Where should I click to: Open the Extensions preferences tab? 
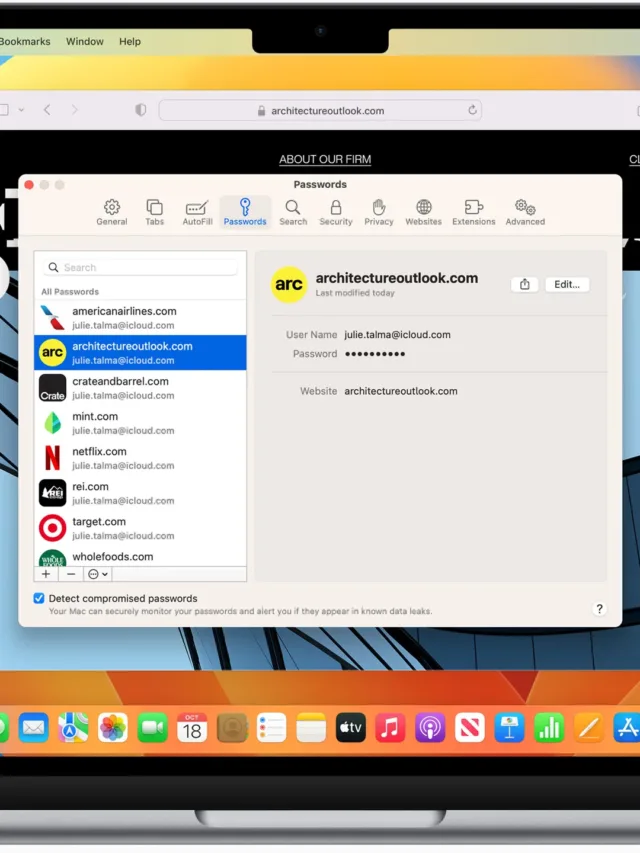click(473, 212)
